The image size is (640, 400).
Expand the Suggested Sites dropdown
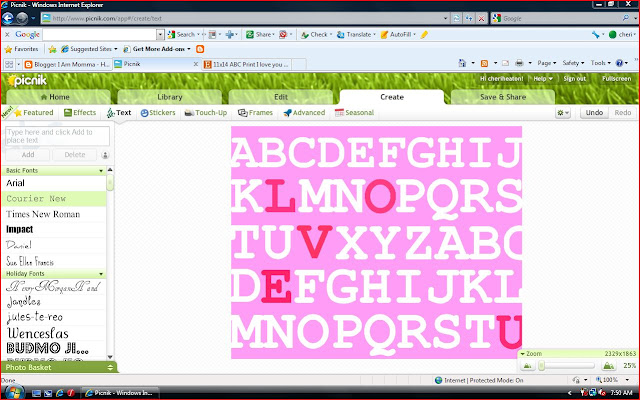(116, 49)
